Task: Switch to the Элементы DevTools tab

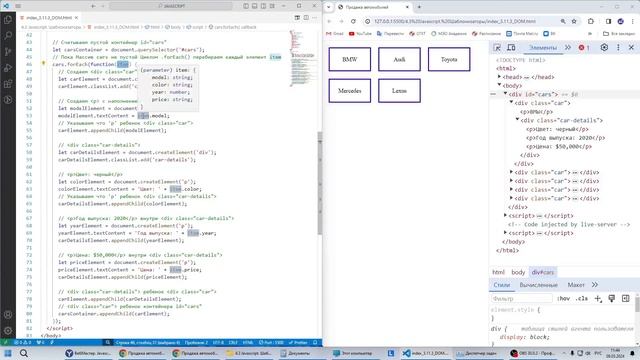Action: pyautogui.click(x=542, y=48)
